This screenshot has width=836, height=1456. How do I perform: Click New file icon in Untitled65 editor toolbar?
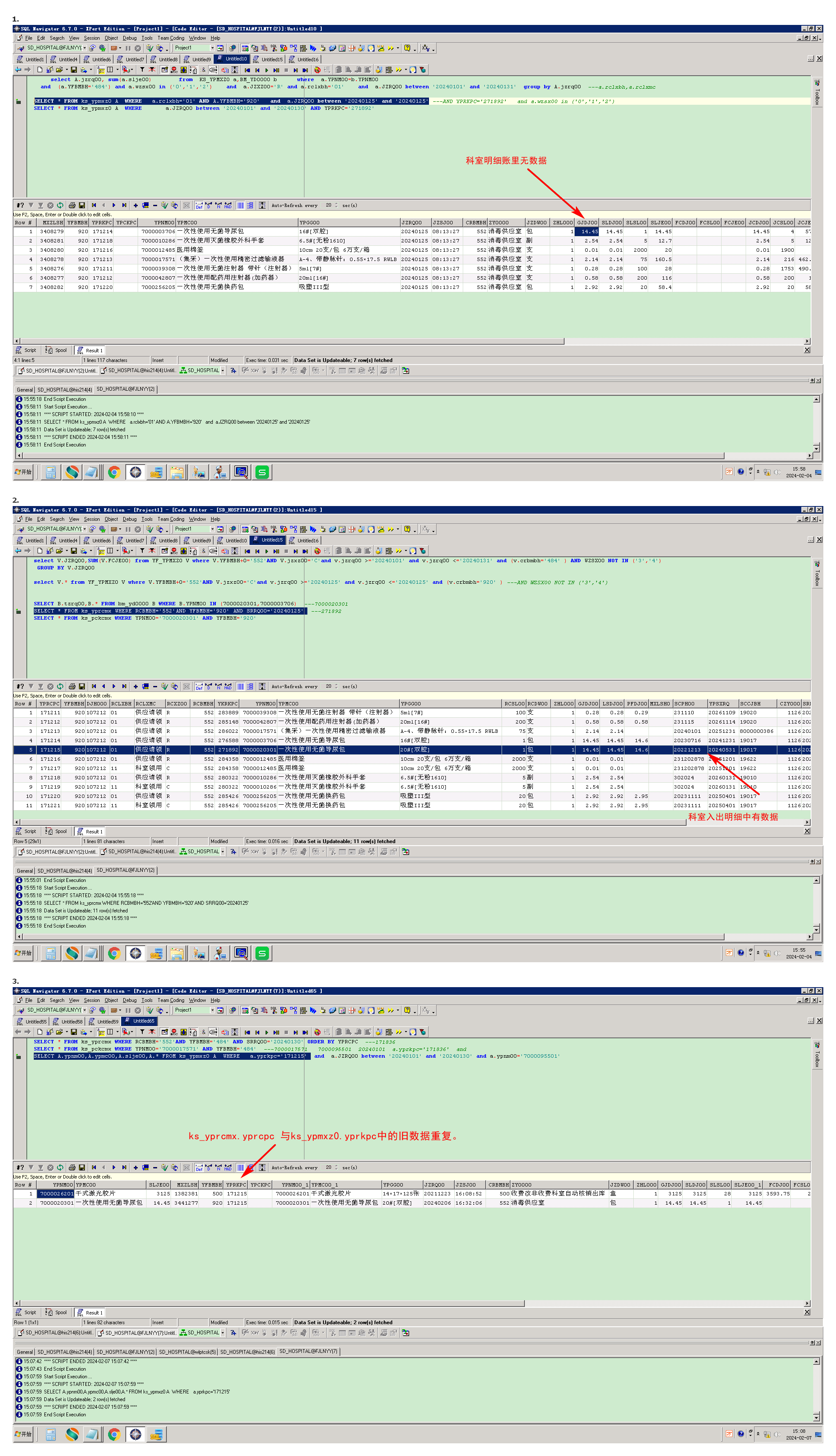tap(40, 1032)
